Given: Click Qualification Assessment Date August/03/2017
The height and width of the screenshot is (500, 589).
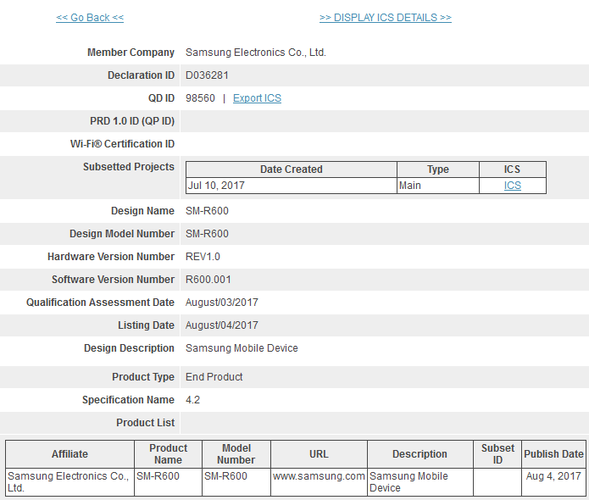Looking at the screenshot, I should pos(222,303).
